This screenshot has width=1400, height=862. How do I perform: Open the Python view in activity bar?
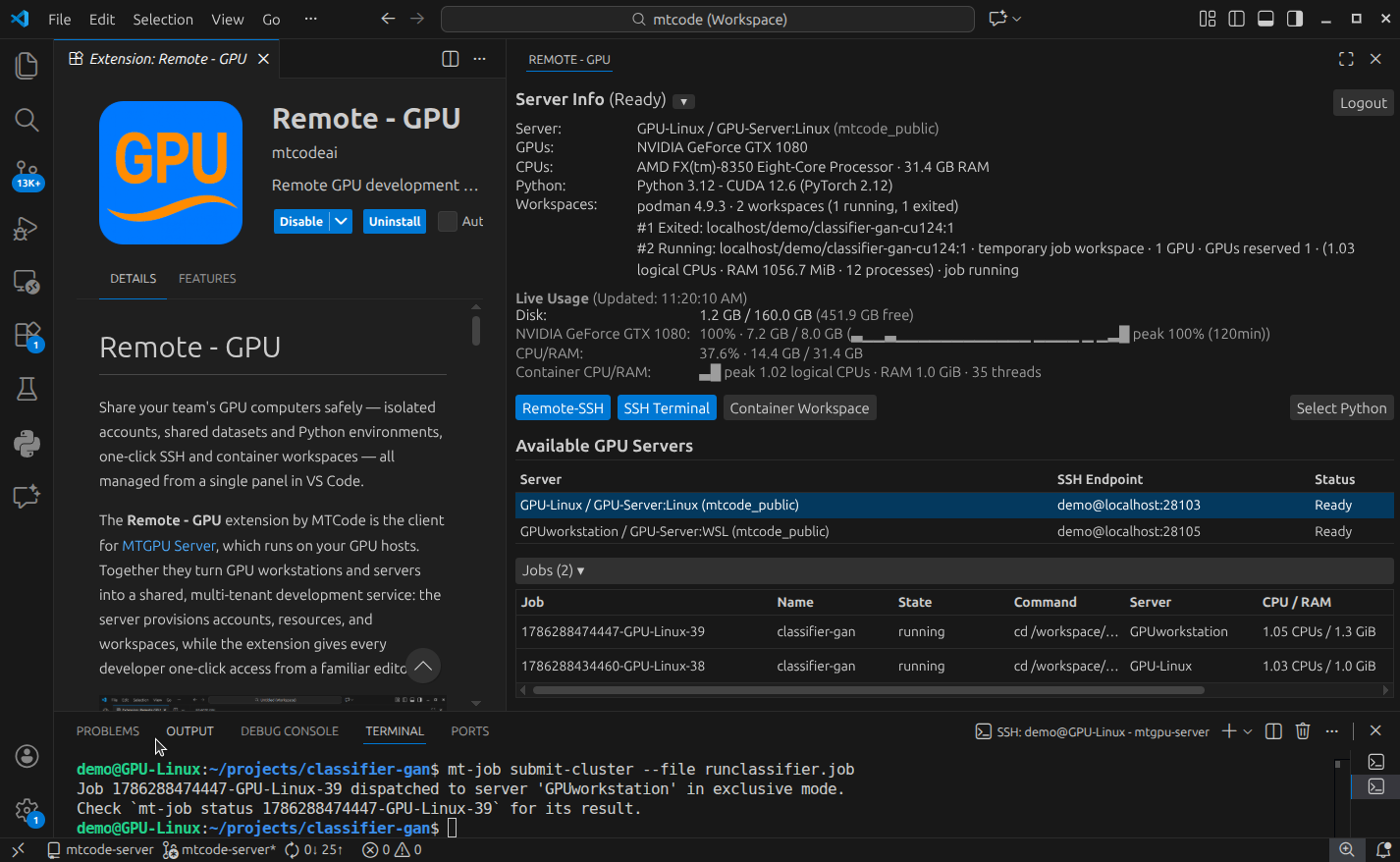click(x=27, y=443)
